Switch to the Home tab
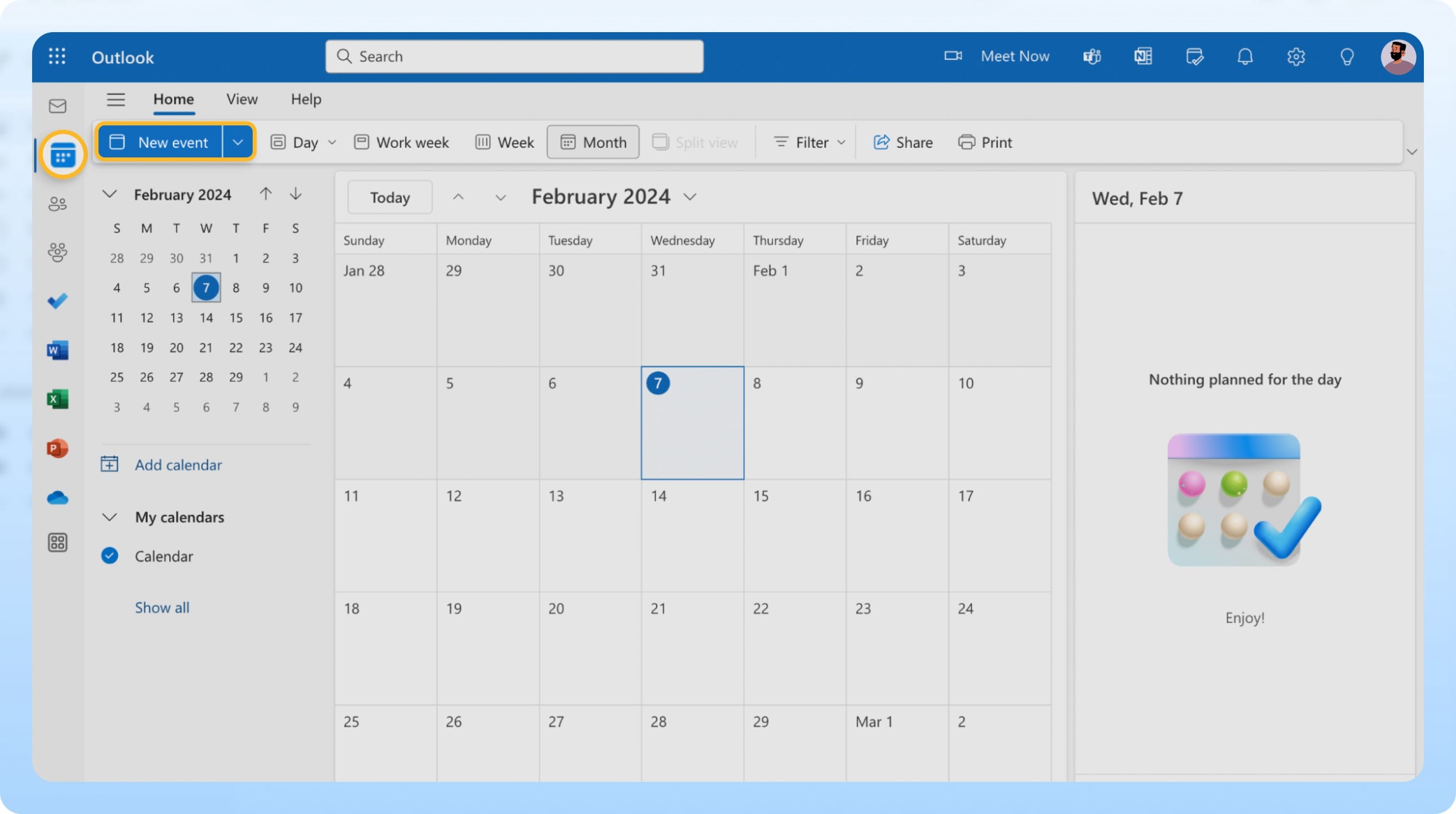The height and width of the screenshot is (814, 1456). point(173,100)
